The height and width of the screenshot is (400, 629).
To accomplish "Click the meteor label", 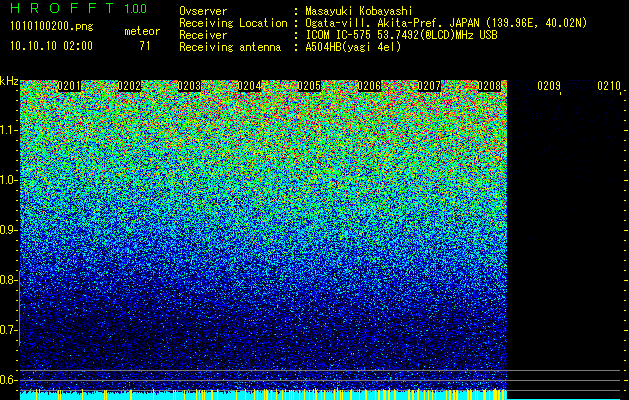I will coord(142,31).
